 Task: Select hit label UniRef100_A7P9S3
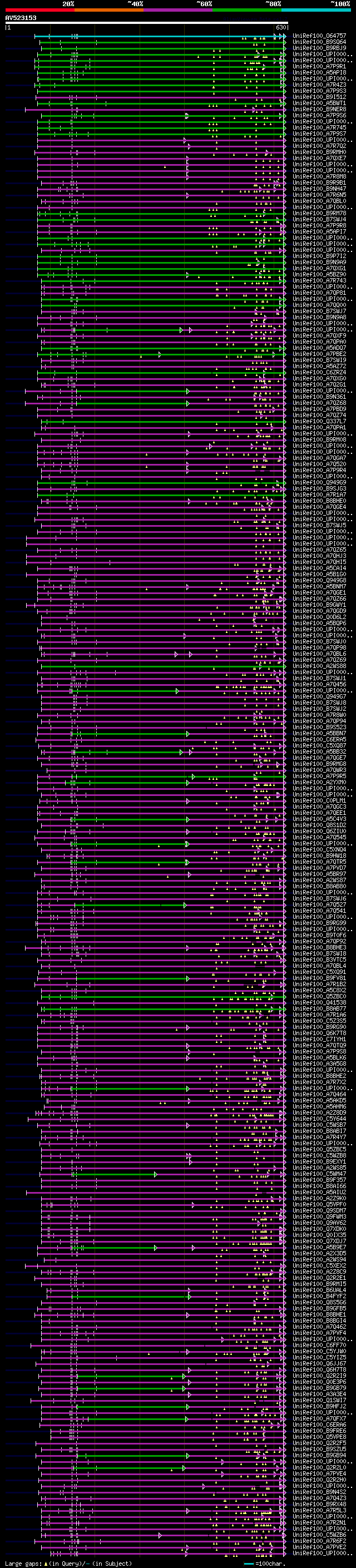click(x=319, y=91)
